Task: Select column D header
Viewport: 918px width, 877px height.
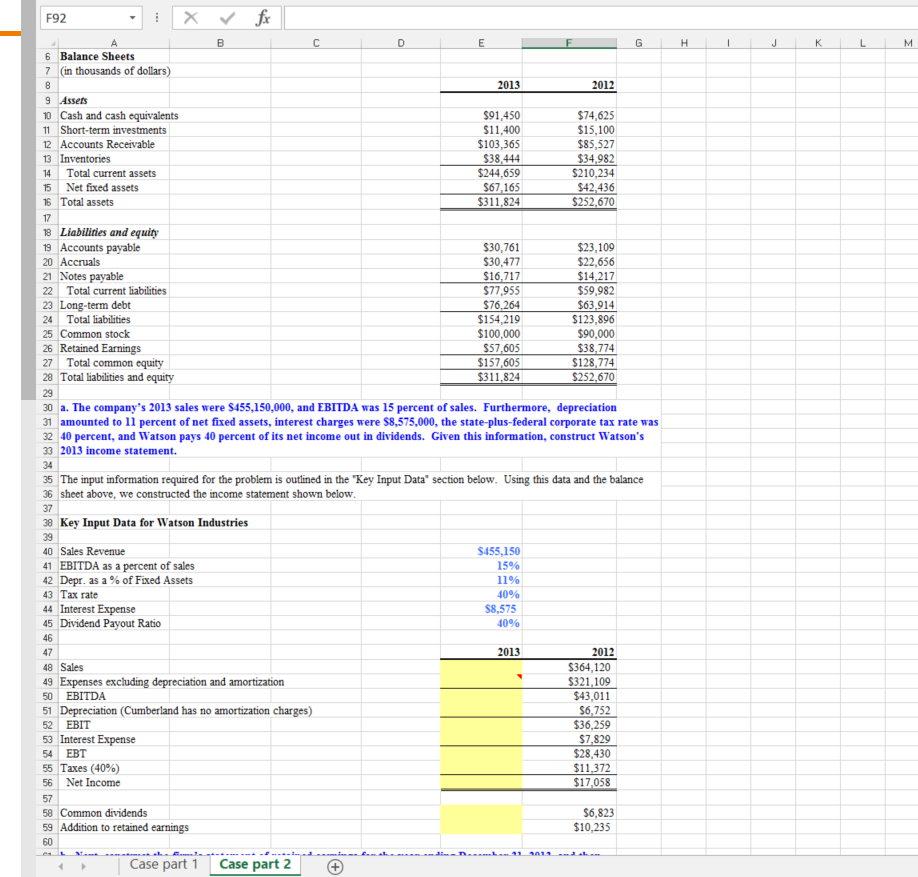Action: (x=400, y=43)
